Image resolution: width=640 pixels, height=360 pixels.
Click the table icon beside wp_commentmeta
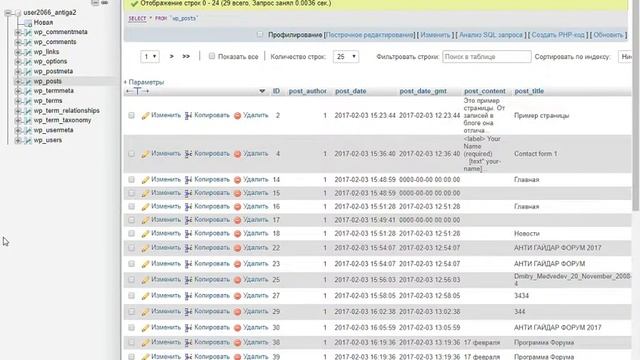28,32
